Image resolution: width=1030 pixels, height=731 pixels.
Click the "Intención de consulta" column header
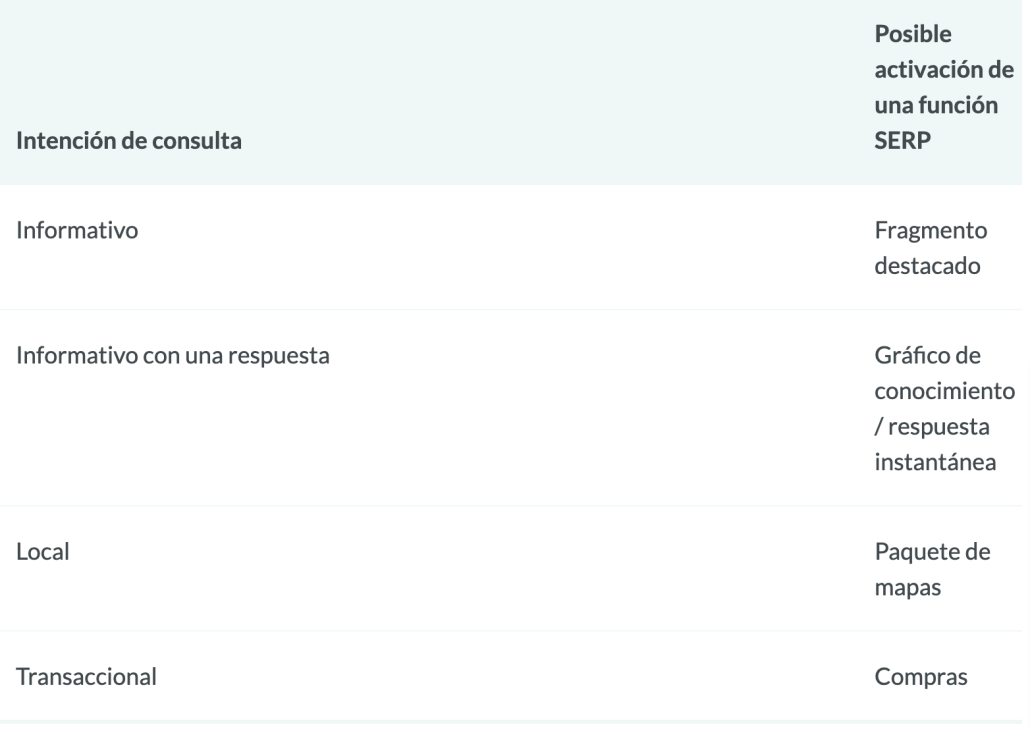point(129,142)
